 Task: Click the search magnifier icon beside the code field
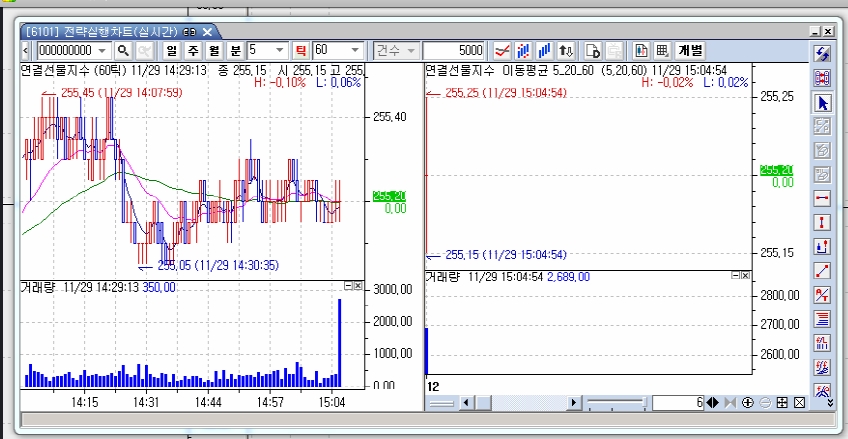point(124,50)
